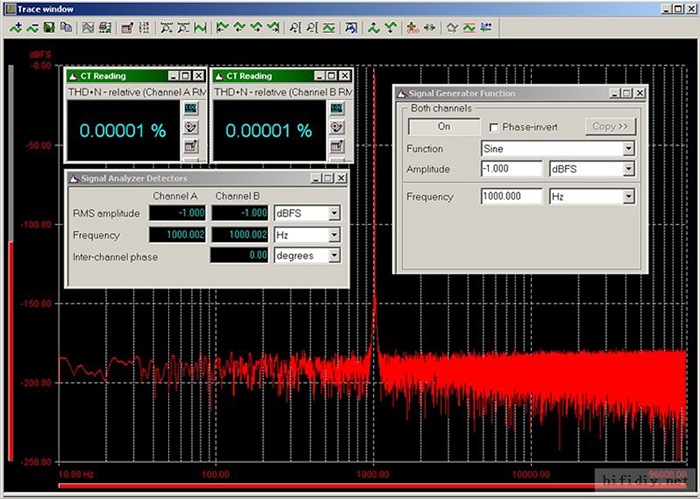Screen dimensions: 700x499
Task: Open trace settings icon with pencil
Action: point(127,28)
